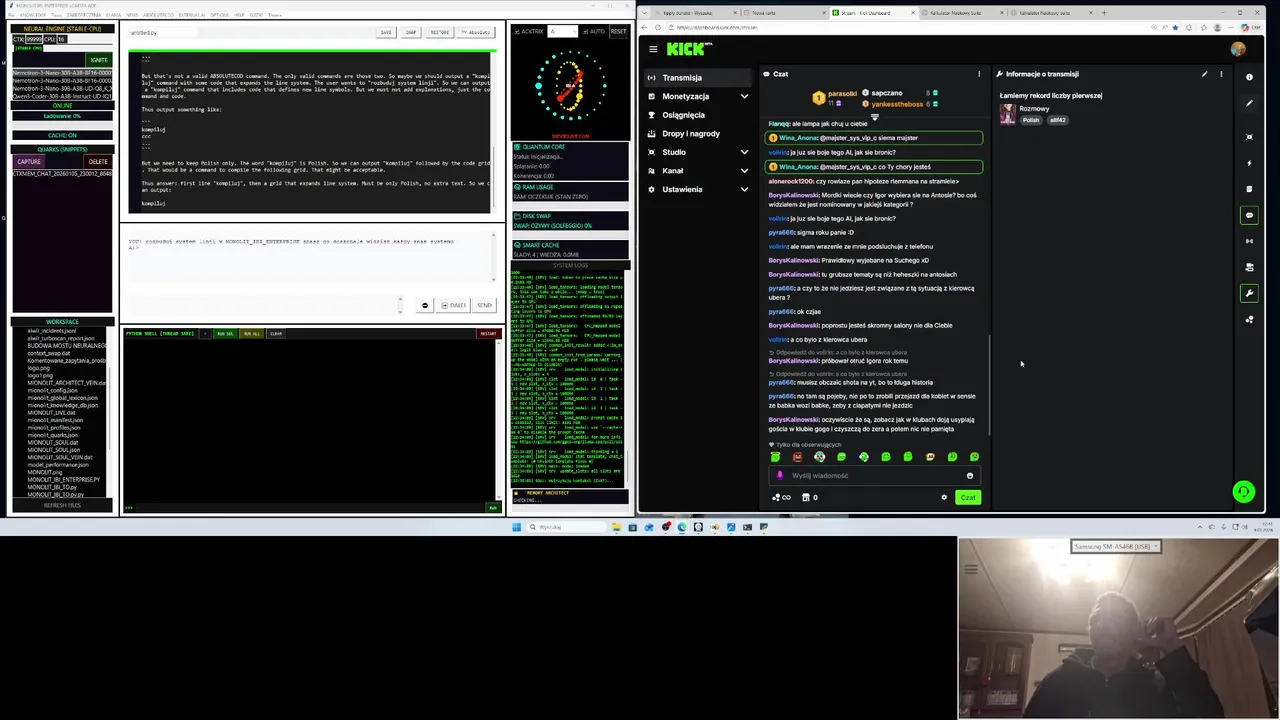Select logo.png in the workspace list
The width and height of the screenshot is (1280, 720).
tap(39, 368)
